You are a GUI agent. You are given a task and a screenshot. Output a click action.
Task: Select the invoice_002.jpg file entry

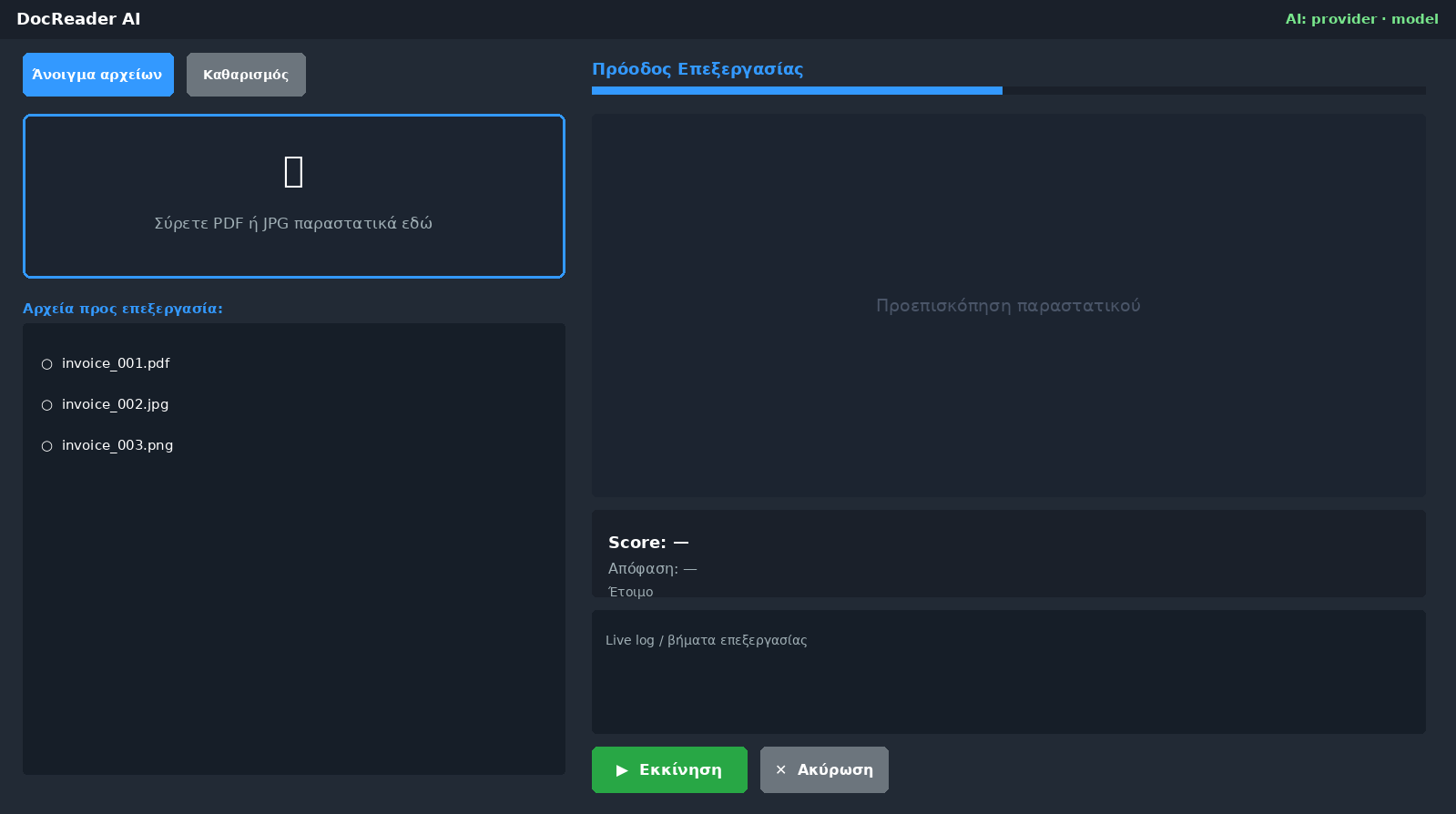[293, 404]
